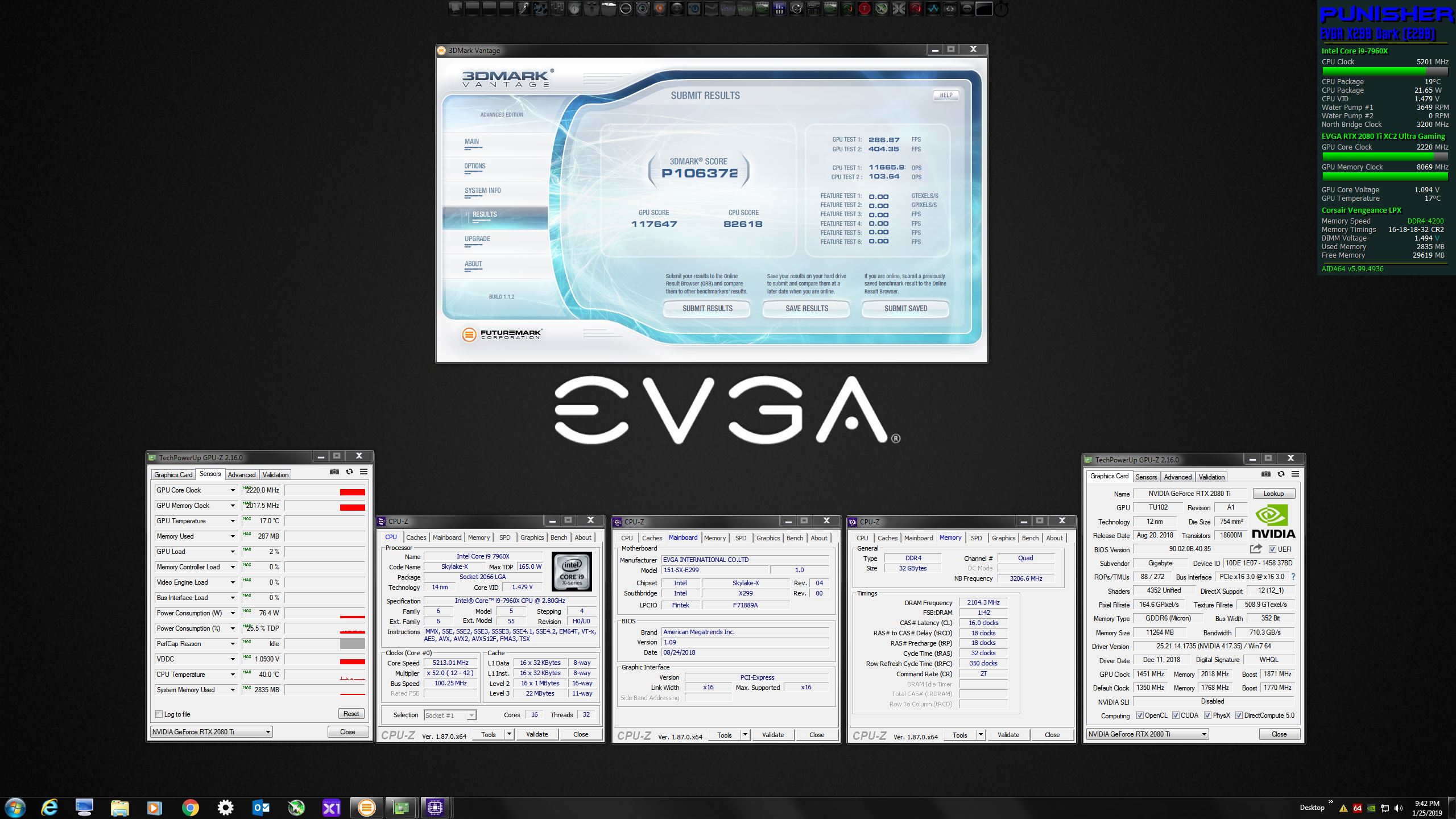Image resolution: width=1456 pixels, height=819 pixels.
Task: Click the AIDA64 red 64 tray icon
Action: [1358, 808]
